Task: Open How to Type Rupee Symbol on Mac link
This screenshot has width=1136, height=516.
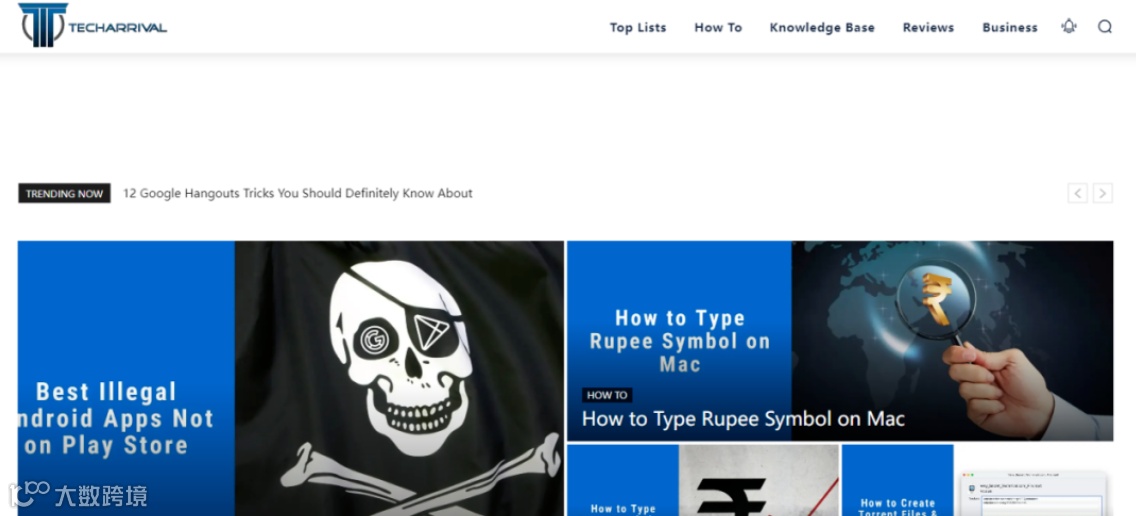Action: [743, 419]
